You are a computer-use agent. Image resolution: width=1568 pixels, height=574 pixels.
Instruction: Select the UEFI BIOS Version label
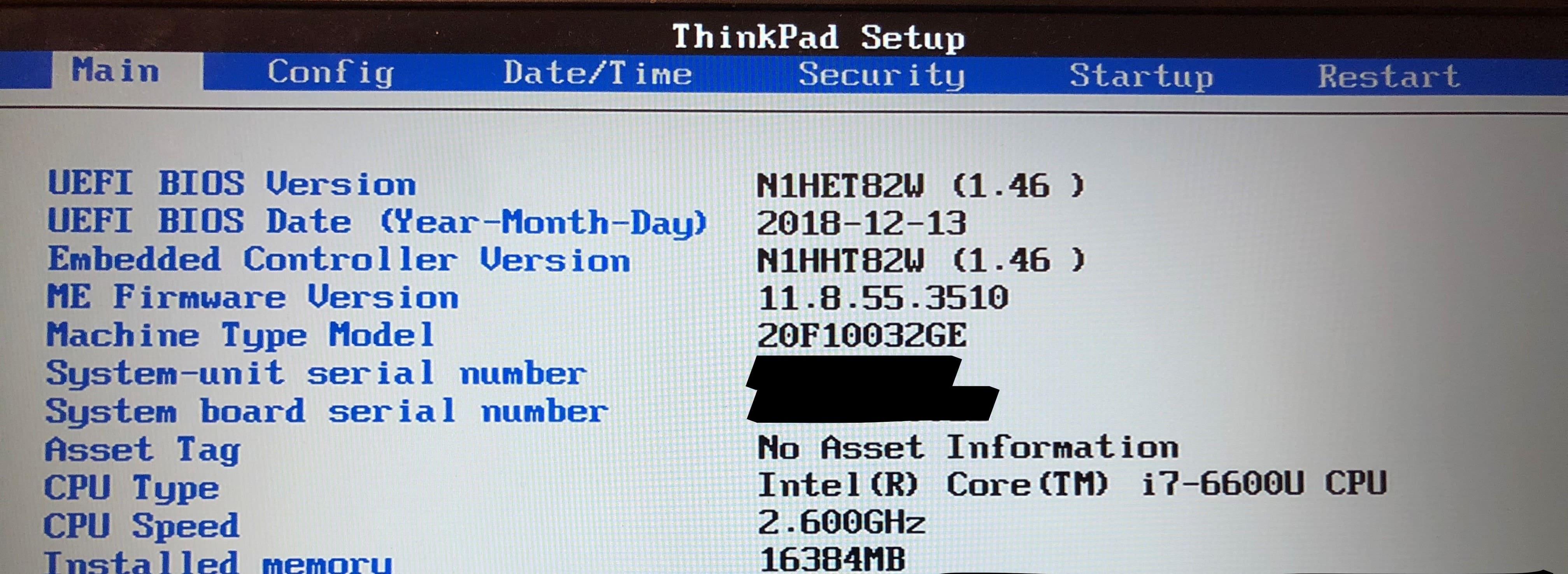(232, 183)
